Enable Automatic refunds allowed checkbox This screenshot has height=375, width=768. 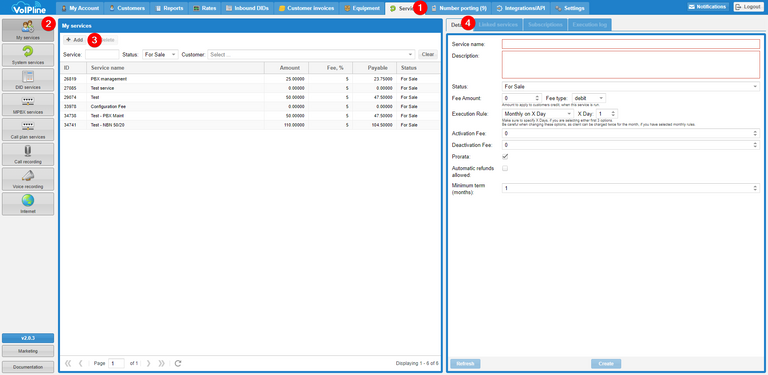tap(505, 168)
